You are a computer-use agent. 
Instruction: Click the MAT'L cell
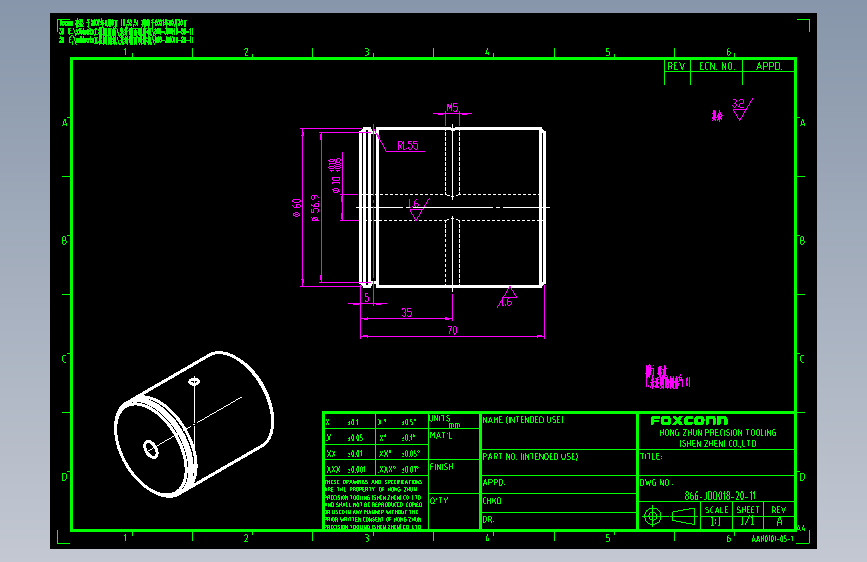coord(454,444)
